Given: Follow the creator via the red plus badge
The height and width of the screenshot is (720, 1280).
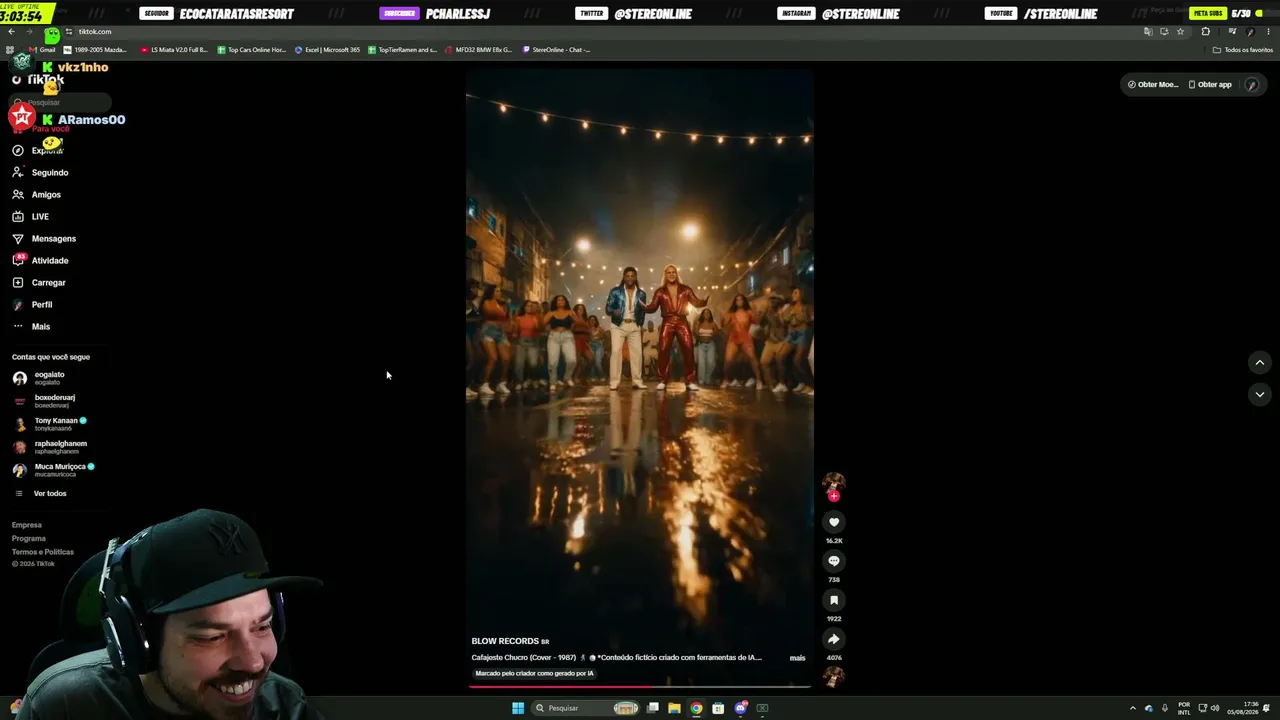Looking at the screenshot, I should (834, 496).
